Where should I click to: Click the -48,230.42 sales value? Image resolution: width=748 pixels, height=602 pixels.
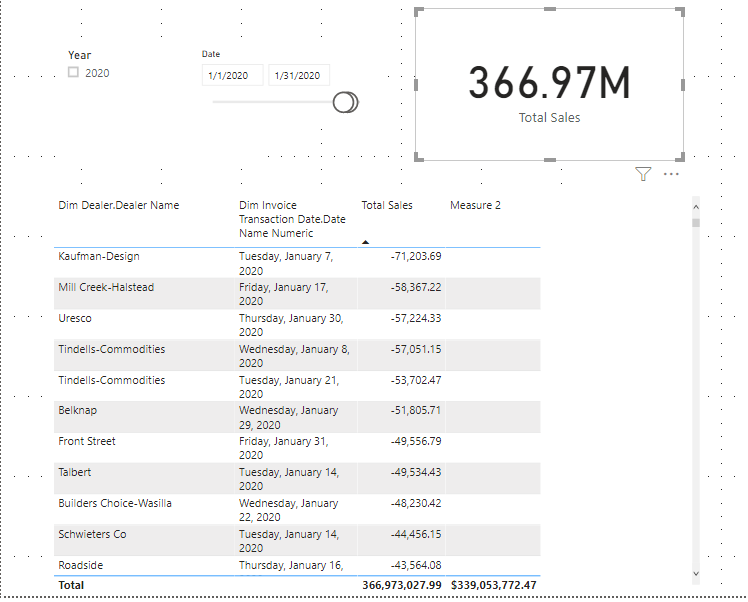416,503
